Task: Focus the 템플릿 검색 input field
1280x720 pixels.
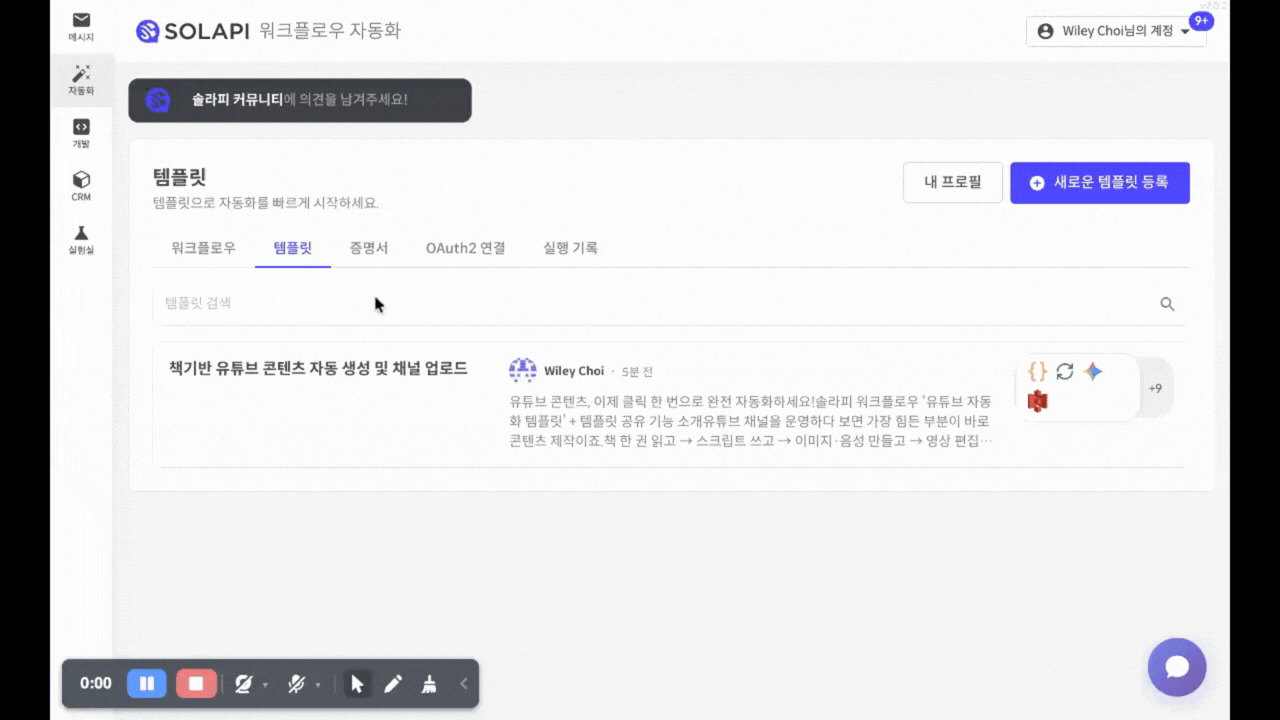Action: click(650, 303)
